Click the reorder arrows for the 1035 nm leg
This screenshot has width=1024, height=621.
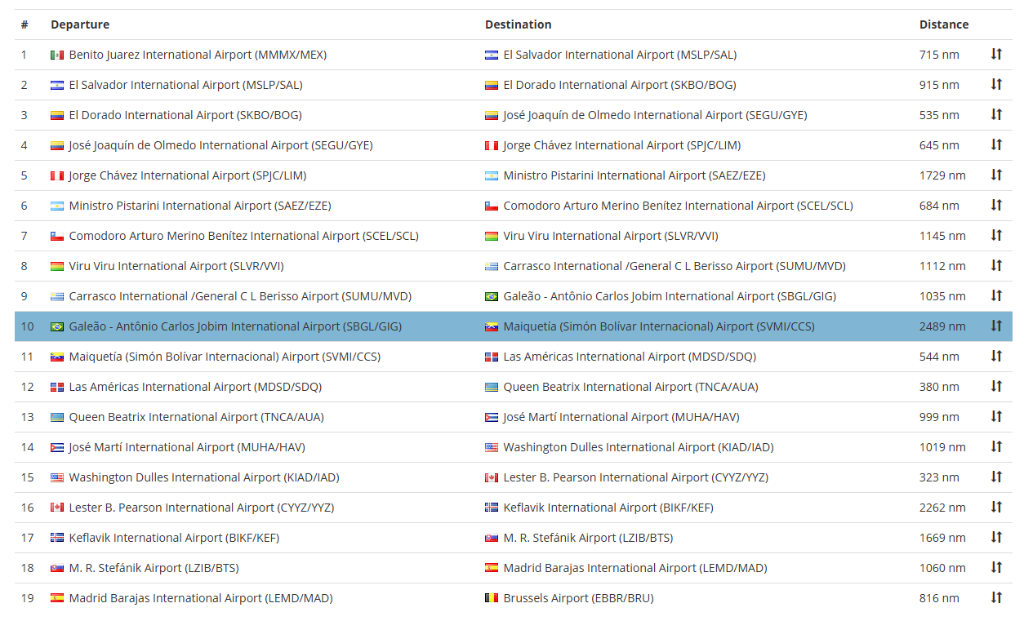pyautogui.click(x=996, y=296)
